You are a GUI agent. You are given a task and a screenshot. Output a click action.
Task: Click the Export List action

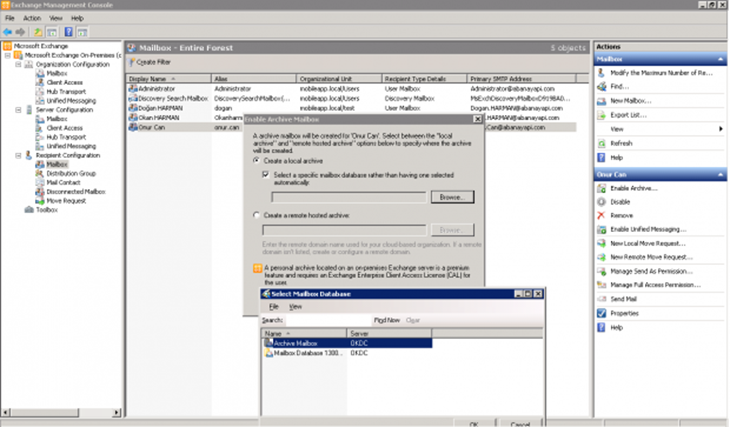628,115
